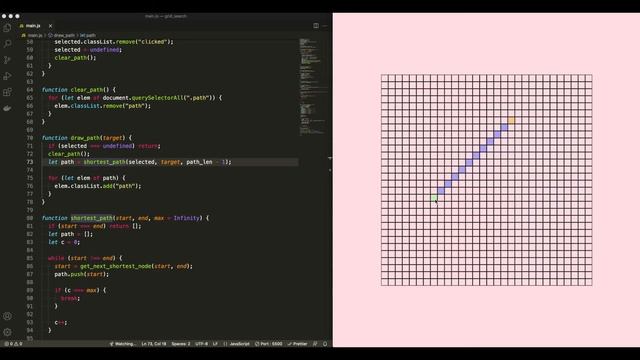Click the Ln 73 cursor position indicator
640x360 pixels.
pyautogui.click(x=153, y=344)
